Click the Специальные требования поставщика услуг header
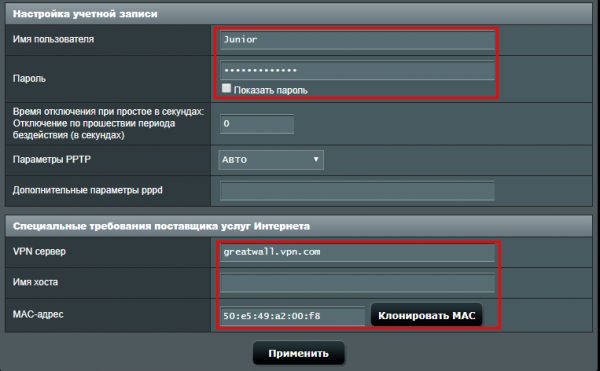This screenshot has height=371, width=600. pyautogui.click(x=161, y=226)
